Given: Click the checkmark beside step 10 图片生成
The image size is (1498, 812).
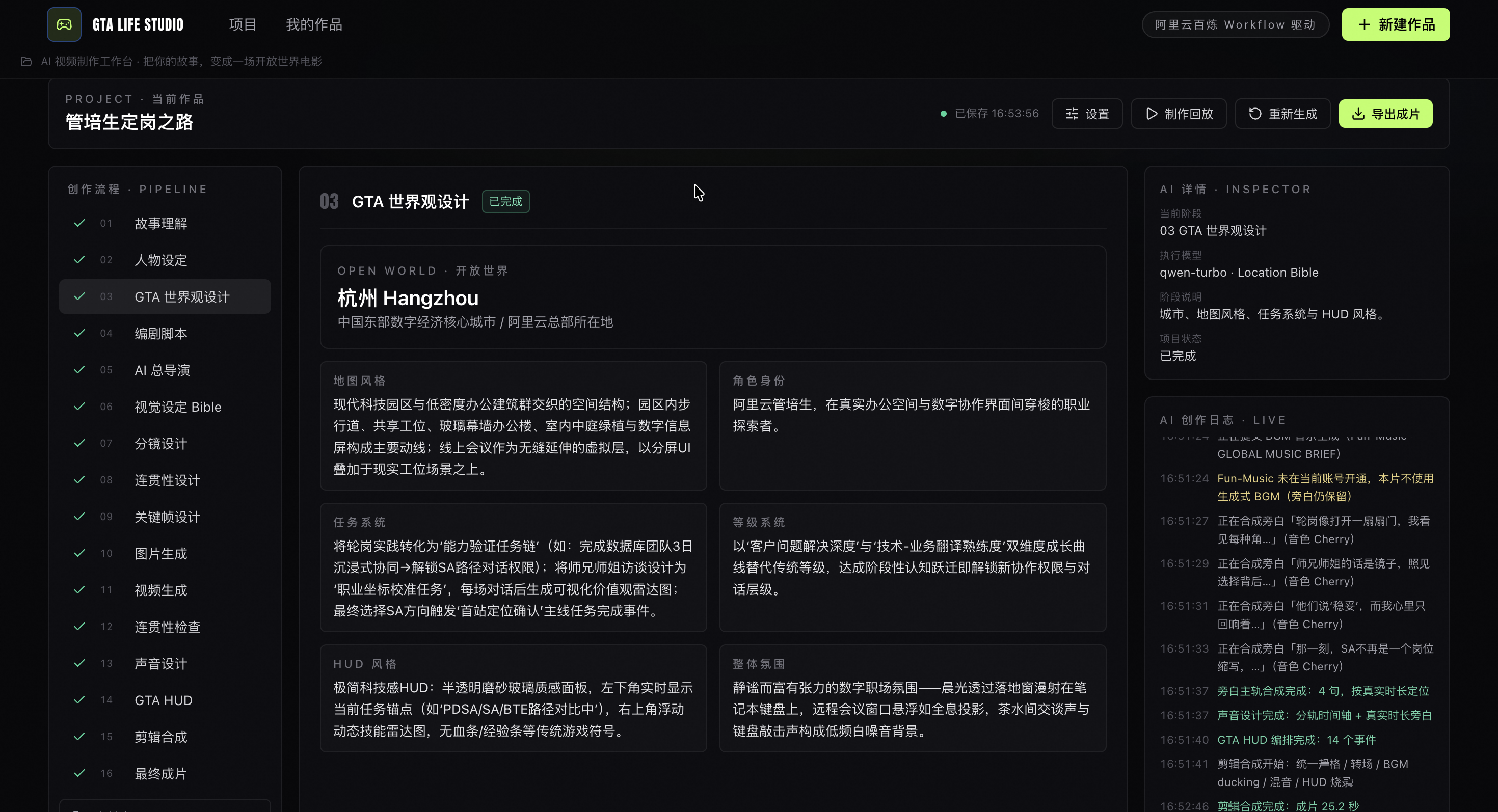Looking at the screenshot, I should click(79, 553).
